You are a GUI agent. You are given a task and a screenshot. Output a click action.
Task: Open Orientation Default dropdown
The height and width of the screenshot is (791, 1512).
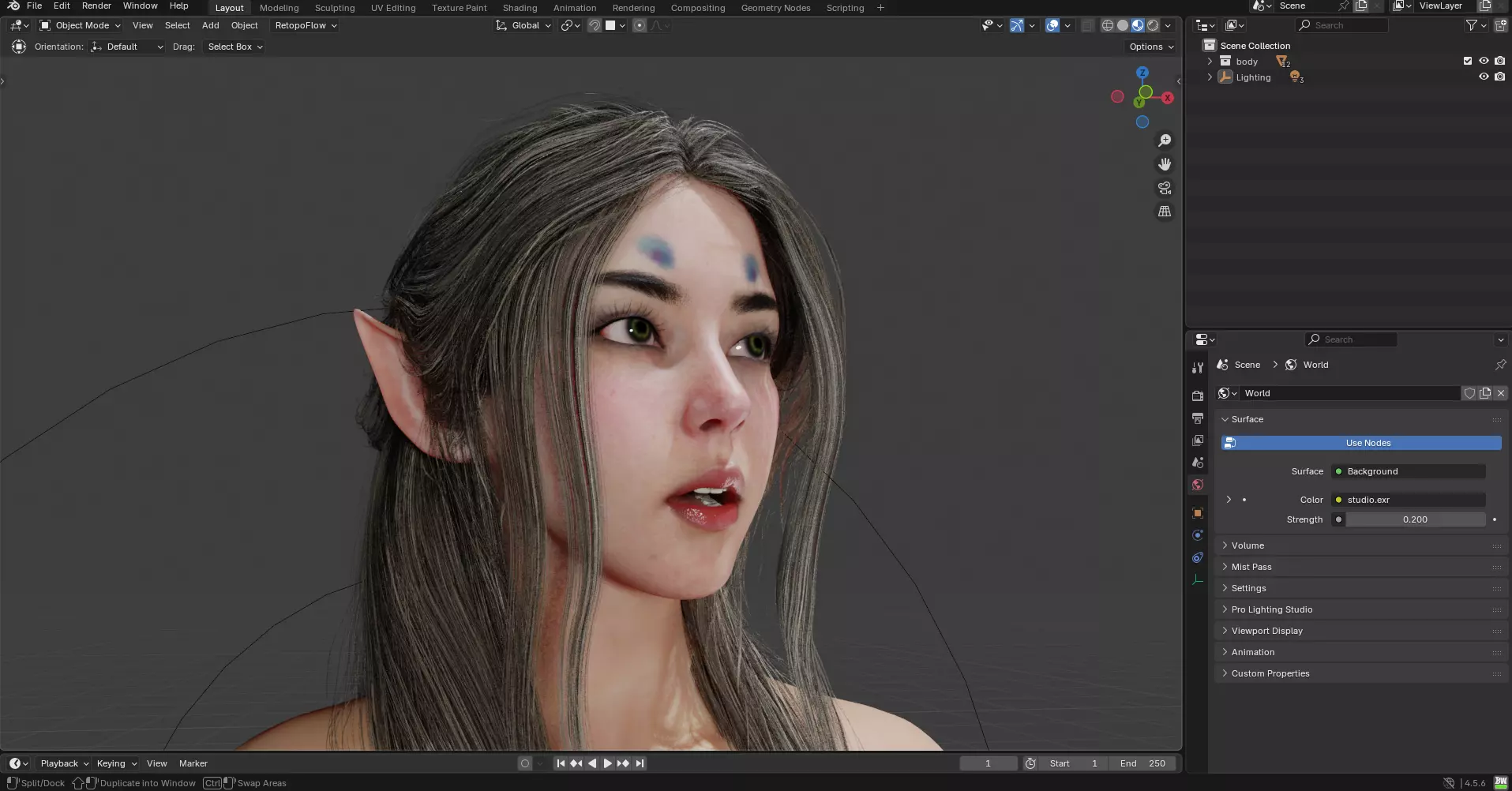(126, 47)
